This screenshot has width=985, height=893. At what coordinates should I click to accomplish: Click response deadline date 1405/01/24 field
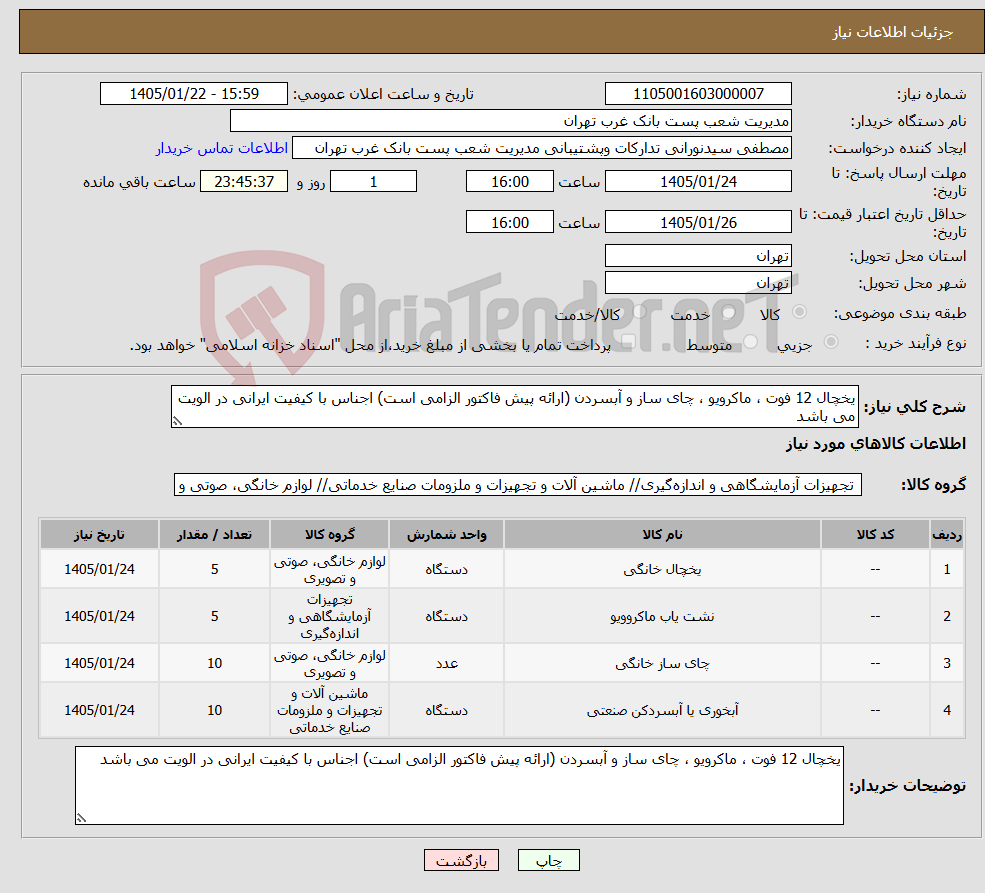point(698,181)
